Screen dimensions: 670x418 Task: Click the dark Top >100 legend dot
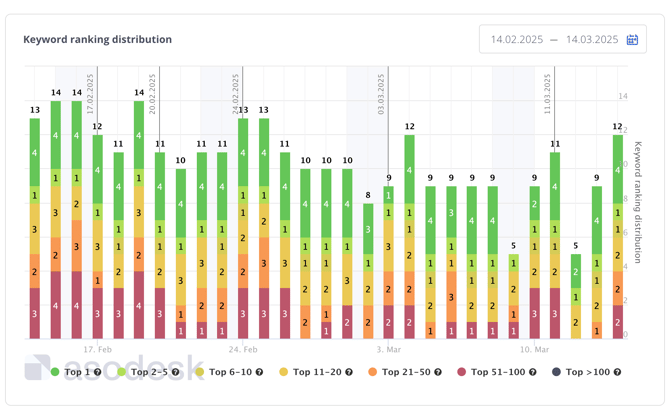[x=556, y=372]
